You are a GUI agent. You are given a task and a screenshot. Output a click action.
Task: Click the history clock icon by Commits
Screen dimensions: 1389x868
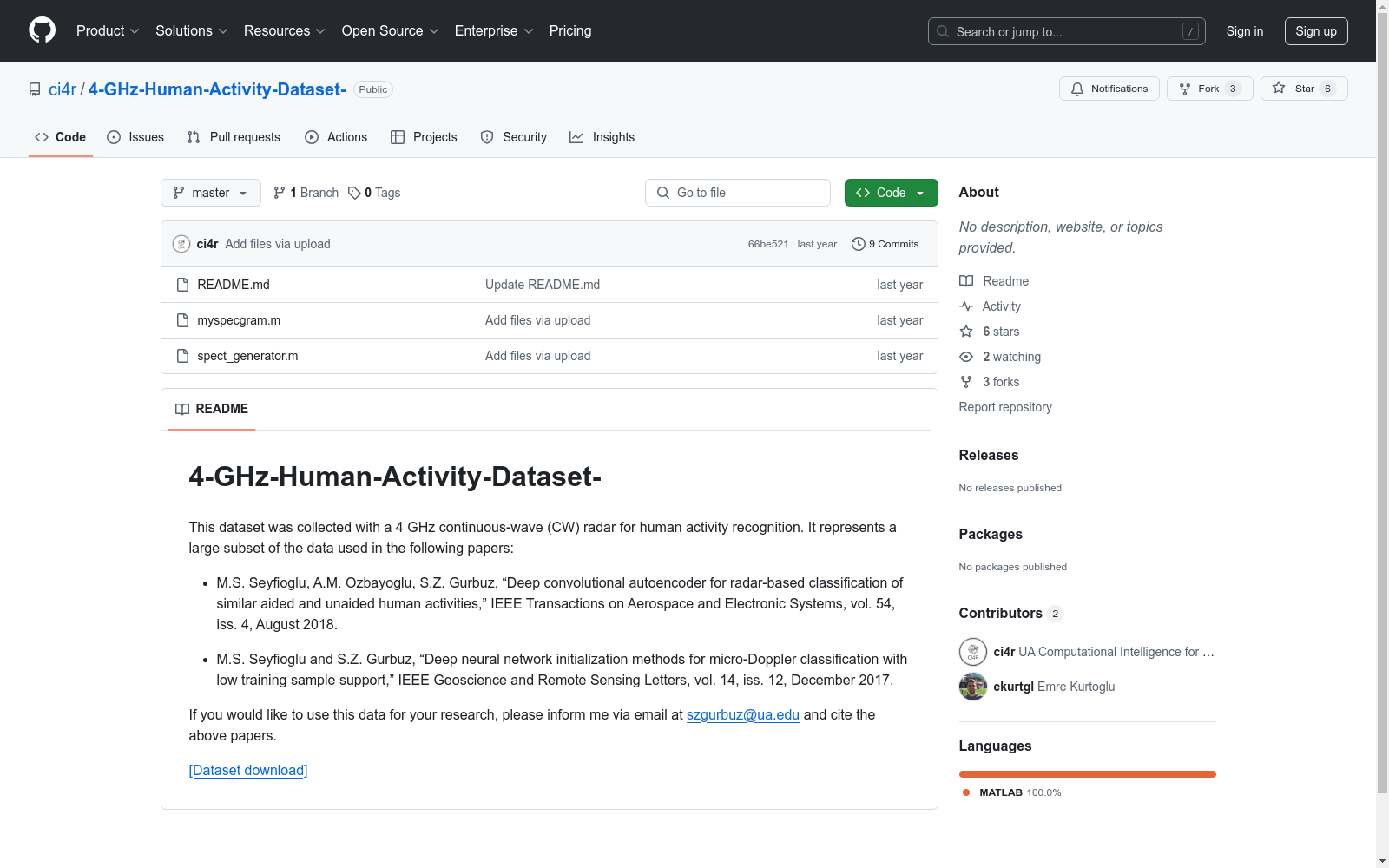coord(859,244)
